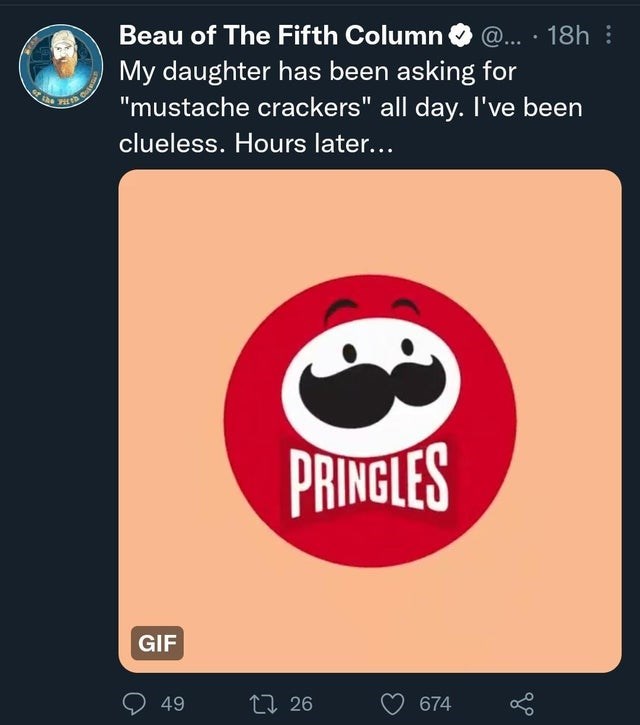Click the retweet count 26
The width and height of the screenshot is (640, 725).
coord(301,704)
